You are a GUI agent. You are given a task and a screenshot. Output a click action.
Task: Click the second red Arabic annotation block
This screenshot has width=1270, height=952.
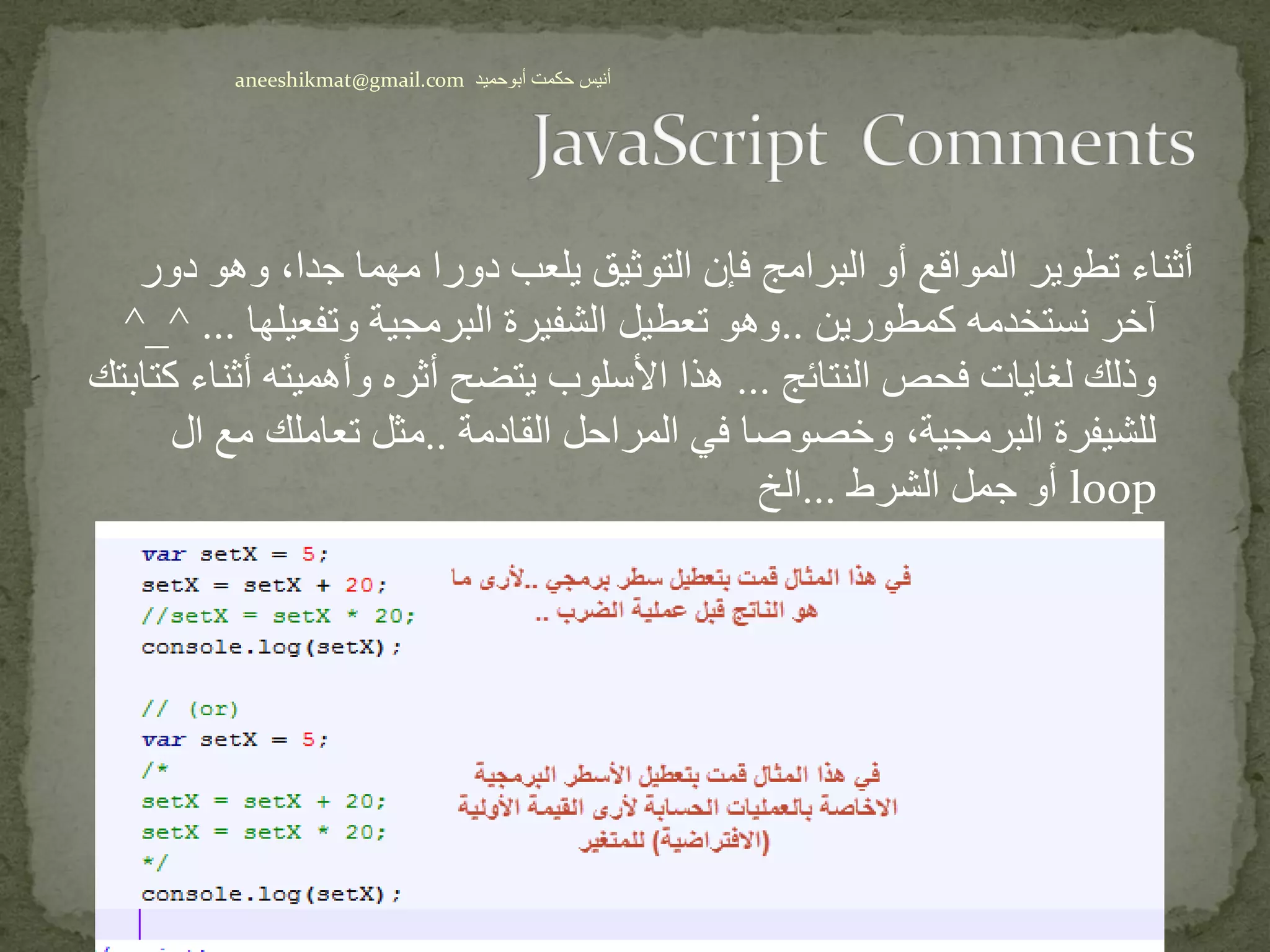point(678,808)
